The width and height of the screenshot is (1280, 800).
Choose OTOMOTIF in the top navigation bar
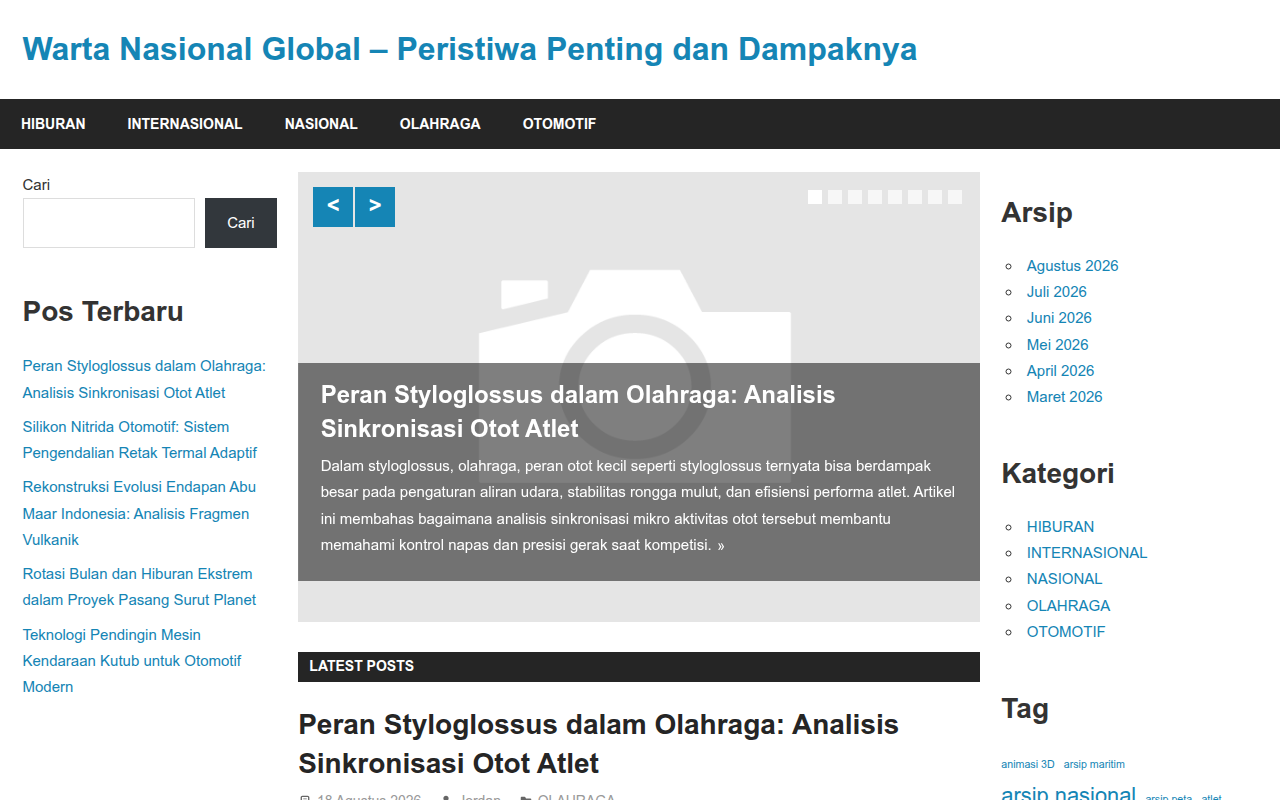559,124
